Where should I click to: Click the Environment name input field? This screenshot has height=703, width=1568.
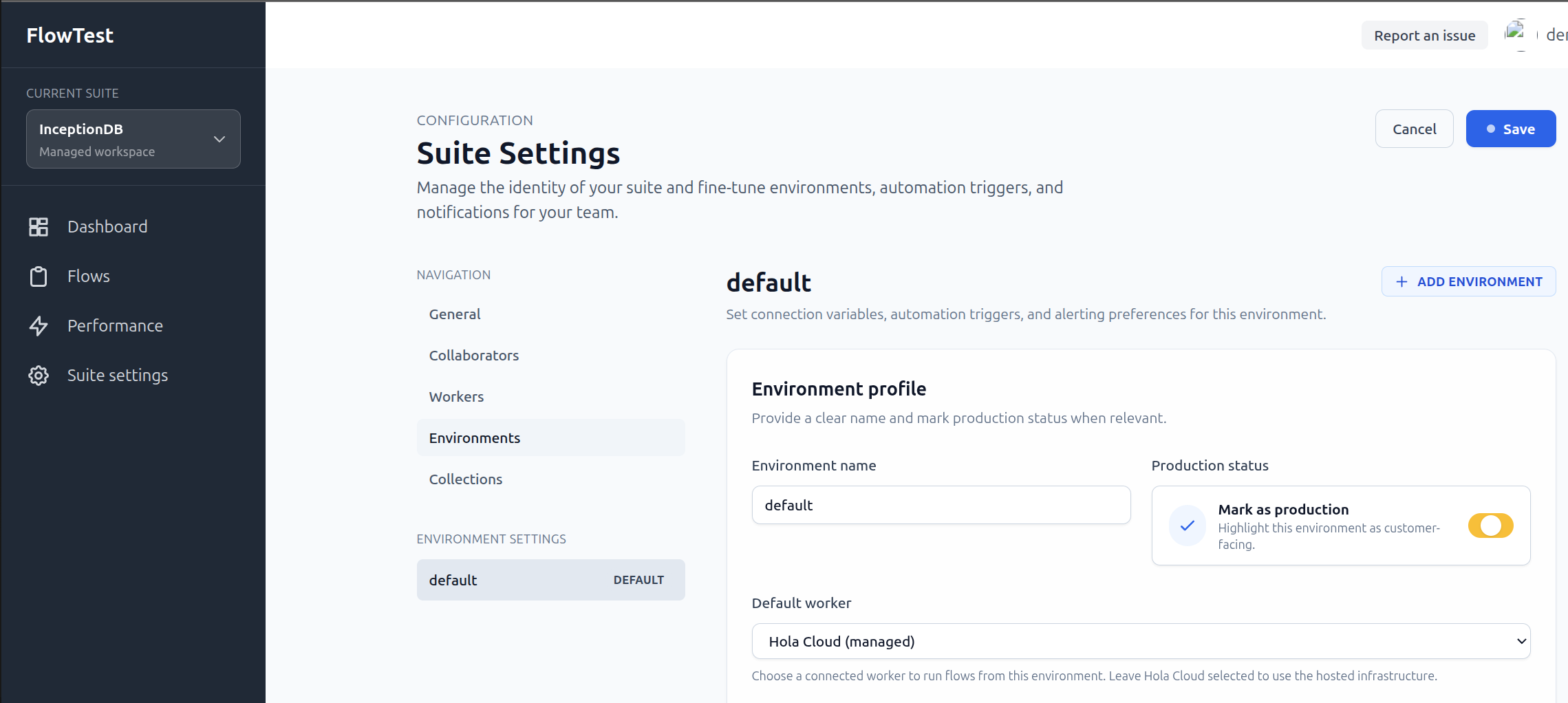(x=941, y=506)
